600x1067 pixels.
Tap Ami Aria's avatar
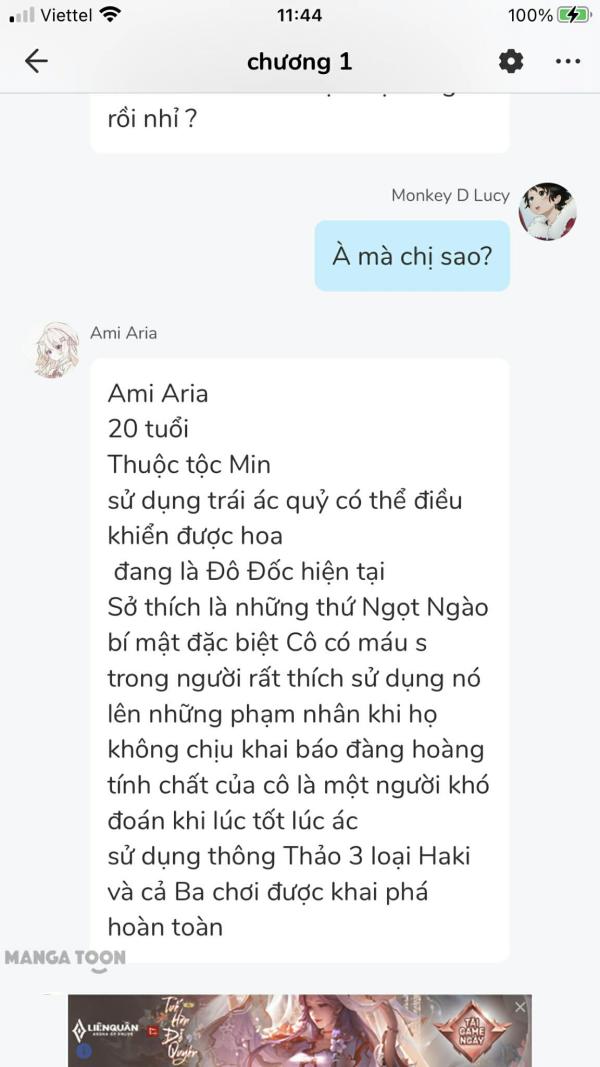pyautogui.click(x=57, y=350)
